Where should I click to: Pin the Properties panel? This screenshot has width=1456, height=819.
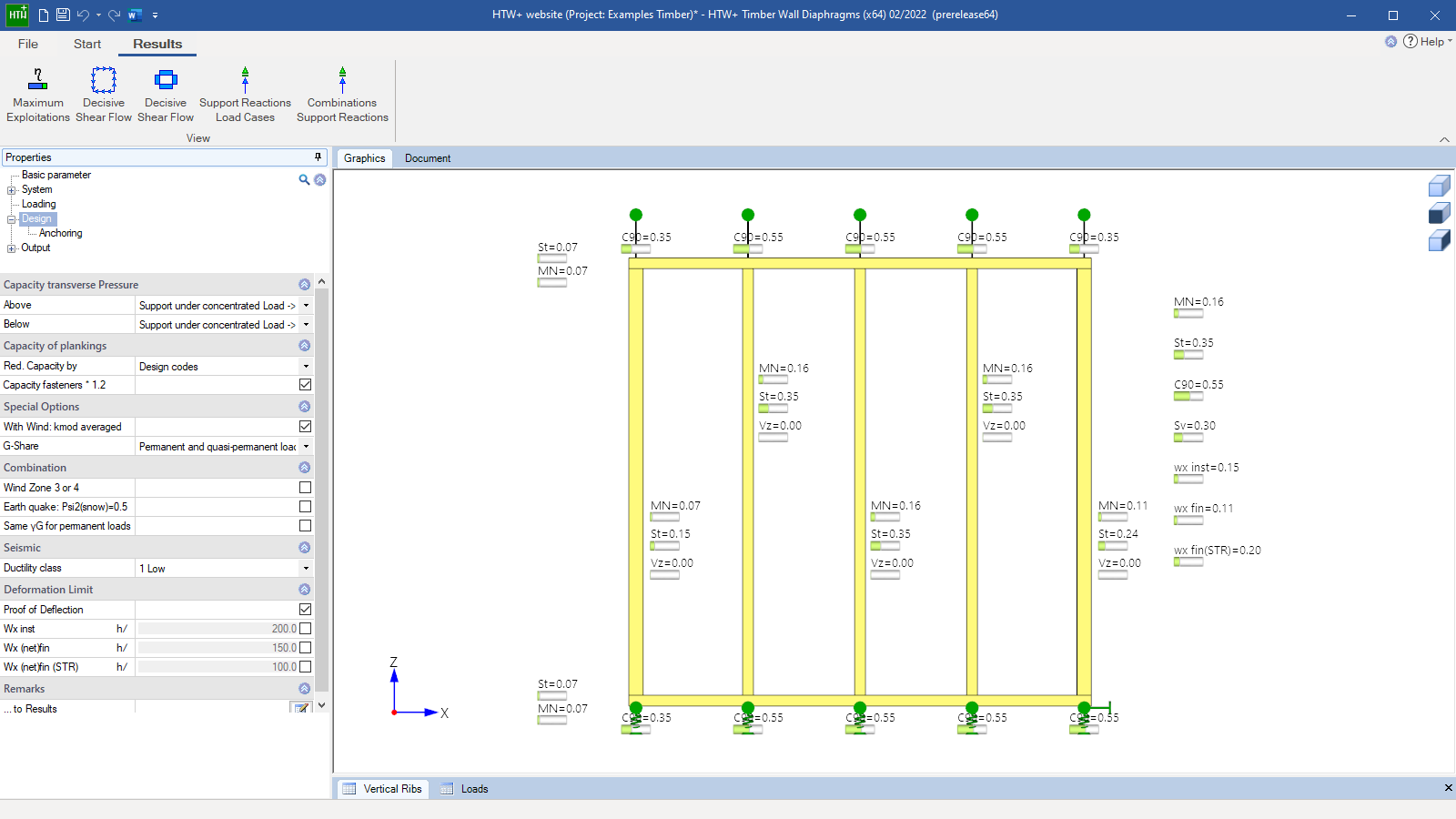(318, 157)
